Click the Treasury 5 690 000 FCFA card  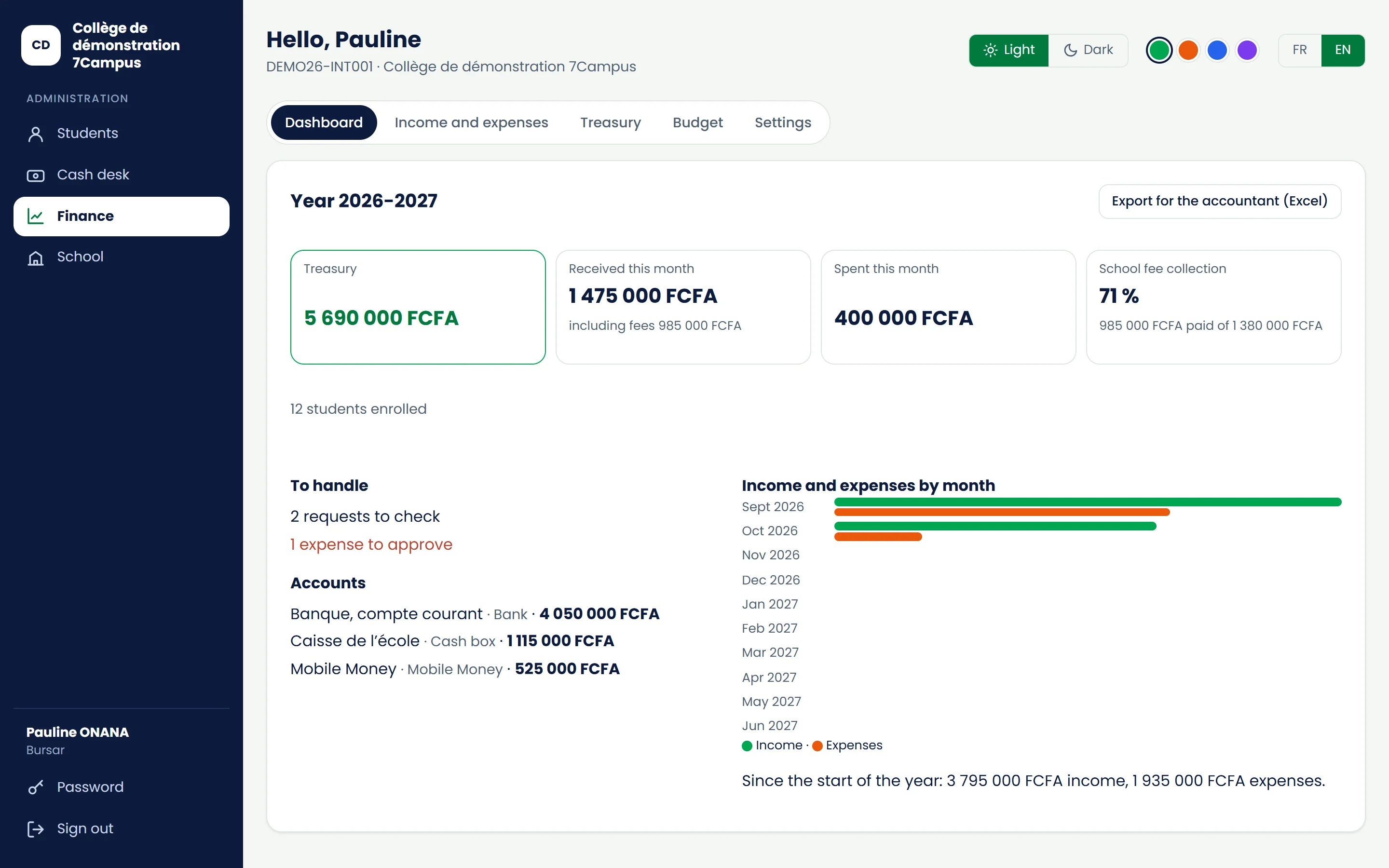click(x=418, y=307)
